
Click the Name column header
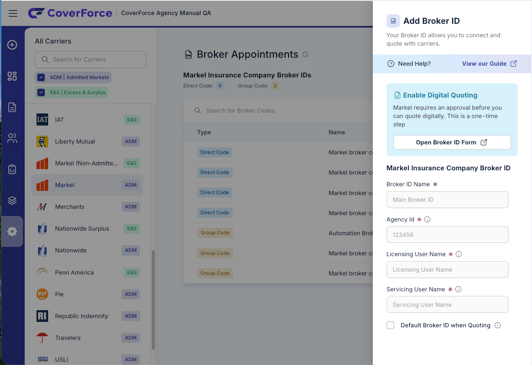pyautogui.click(x=337, y=132)
